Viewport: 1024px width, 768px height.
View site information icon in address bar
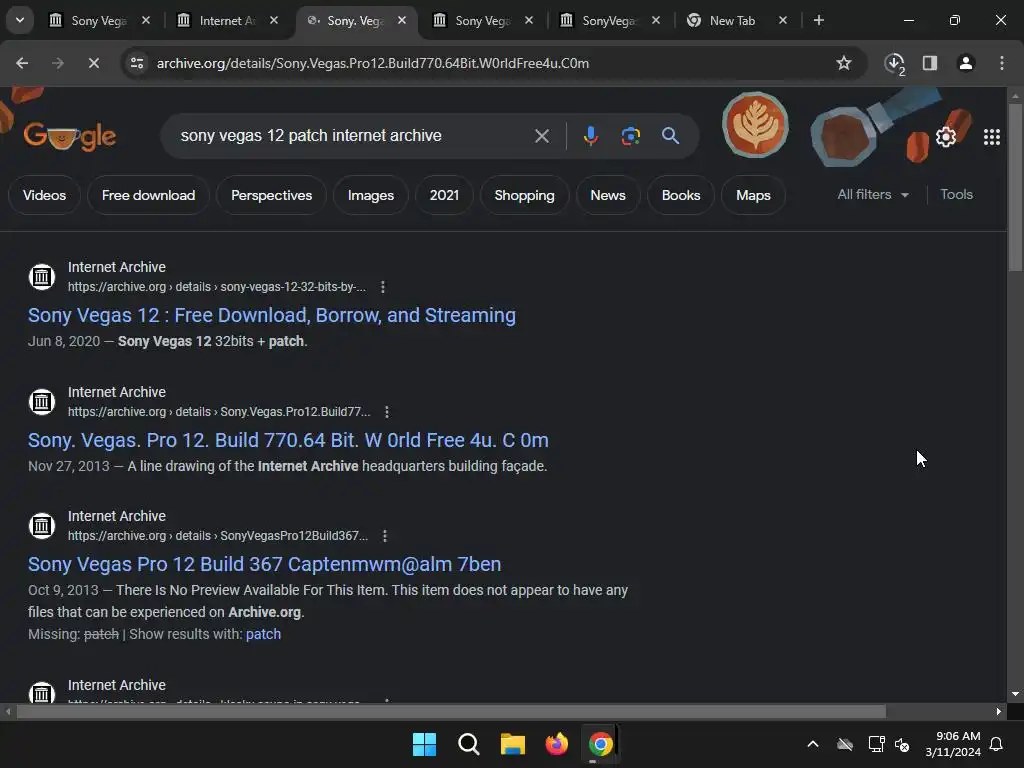137,63
